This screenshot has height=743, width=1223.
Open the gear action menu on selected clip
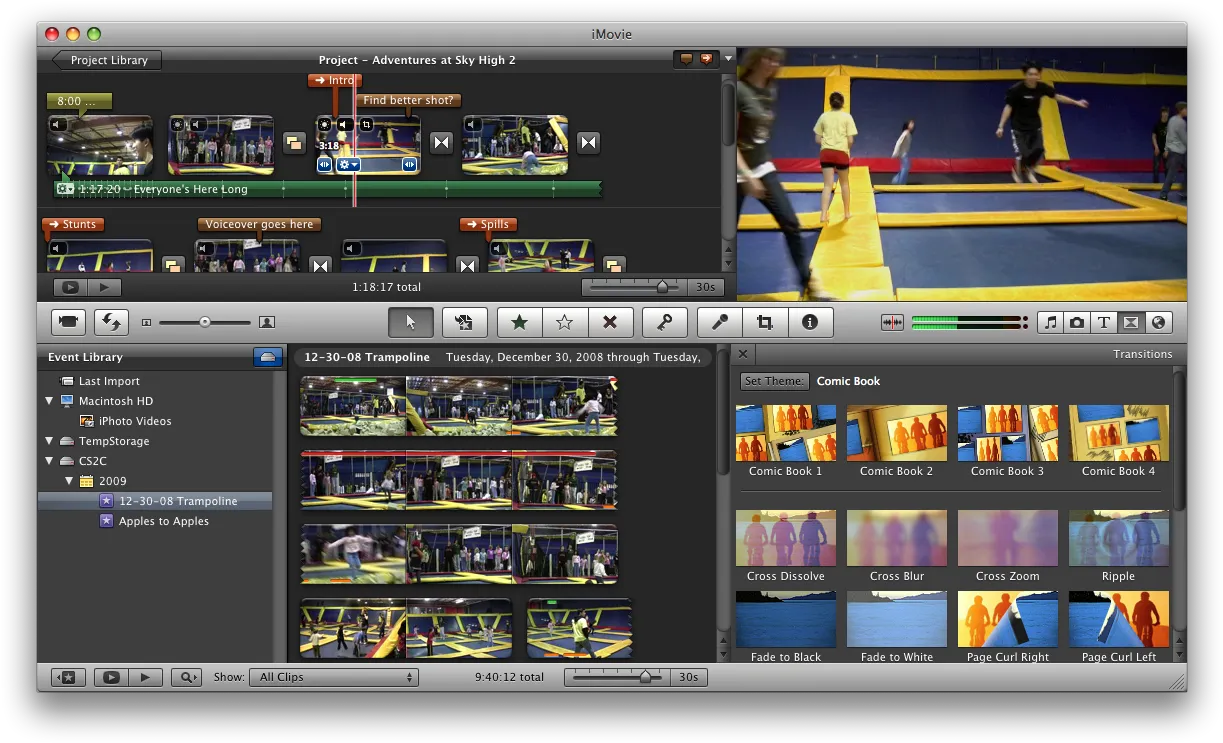(349, 165)
